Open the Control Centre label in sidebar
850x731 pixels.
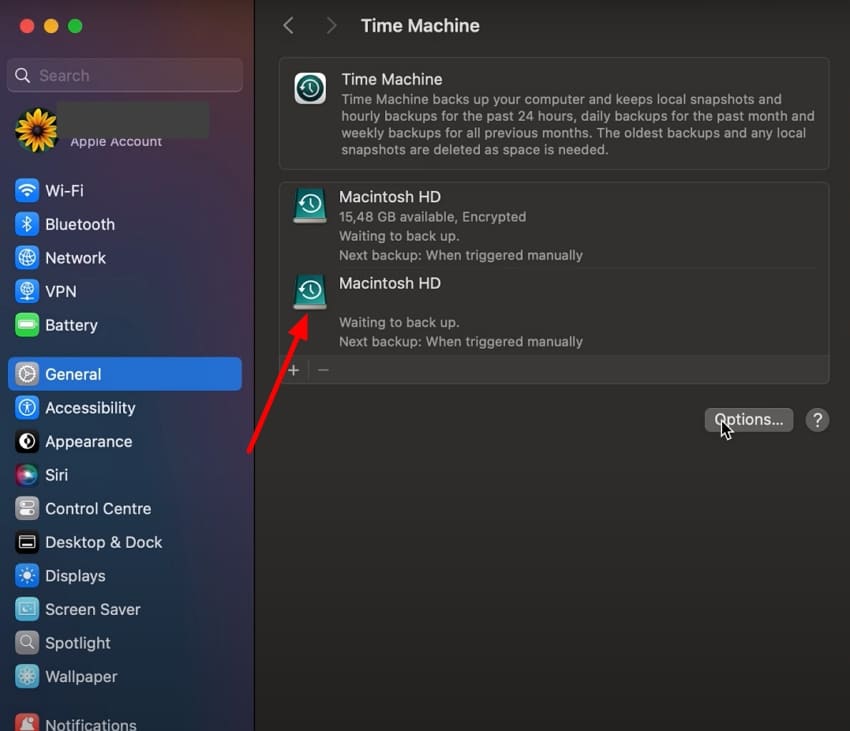[x=98, y=509]
